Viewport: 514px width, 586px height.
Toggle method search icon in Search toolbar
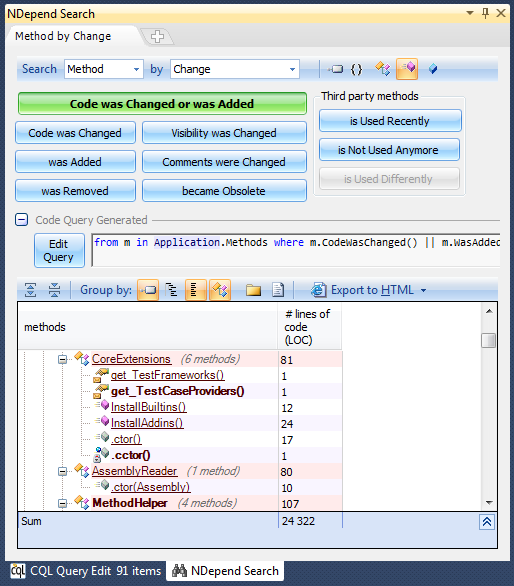pyautogui.click(x=407, y=69)
